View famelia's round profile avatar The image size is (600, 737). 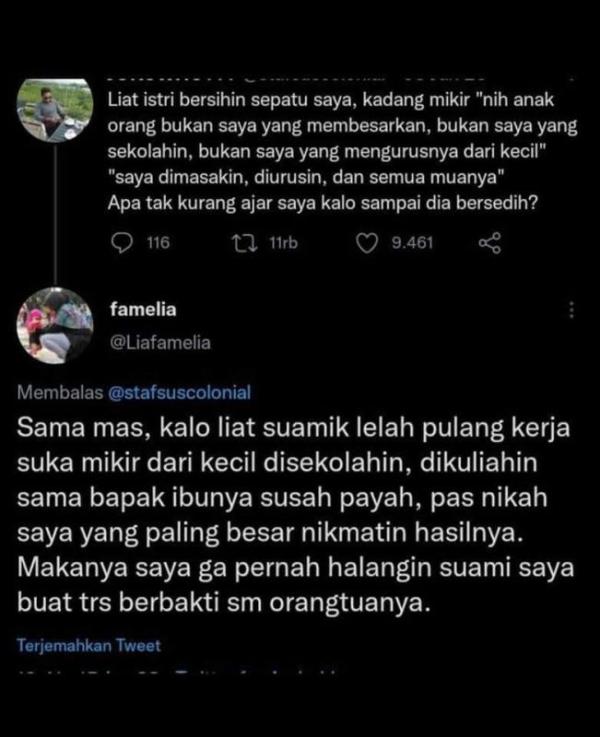click(55, 325)
